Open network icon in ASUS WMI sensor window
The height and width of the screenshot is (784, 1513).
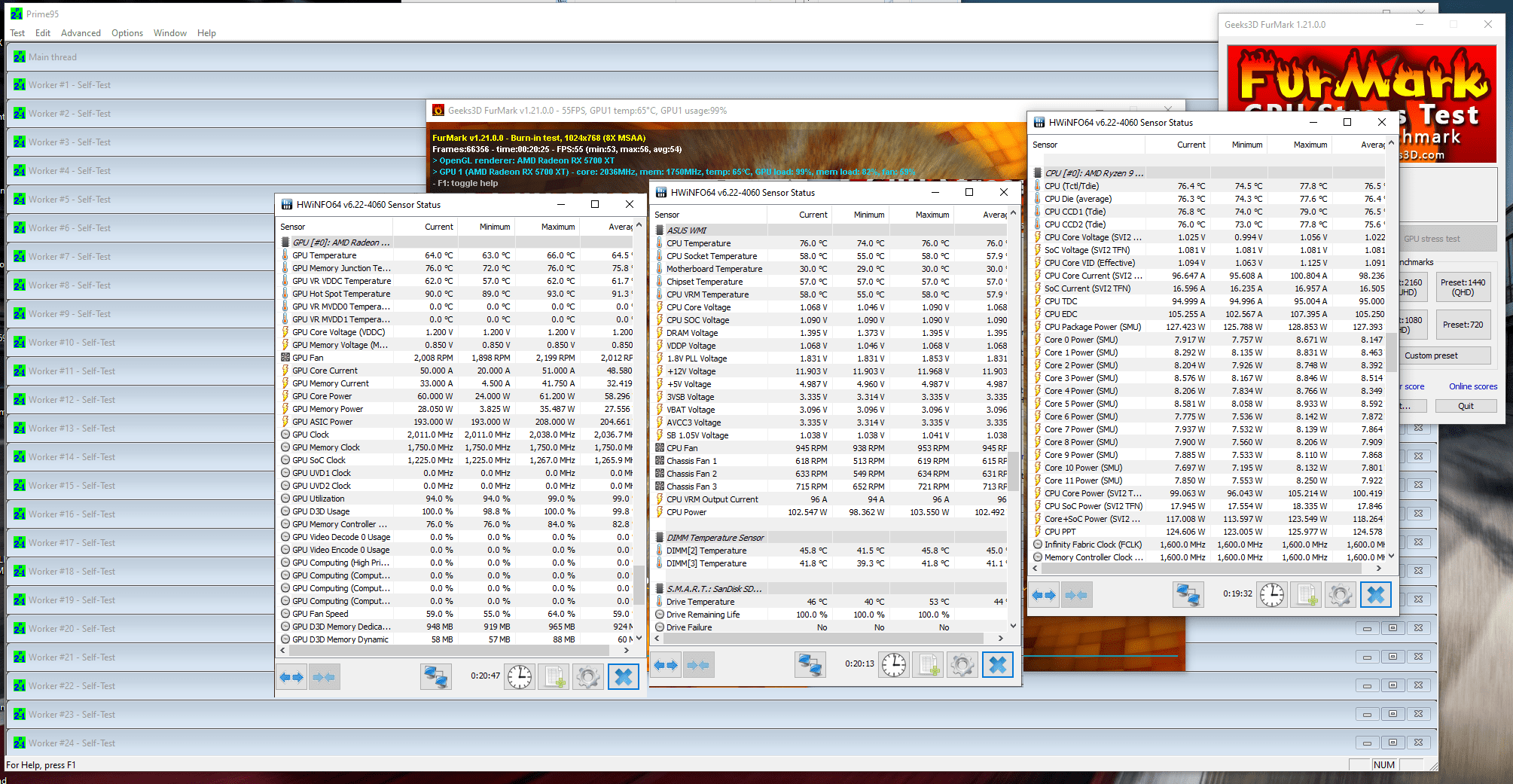click(x=810, y=665)
